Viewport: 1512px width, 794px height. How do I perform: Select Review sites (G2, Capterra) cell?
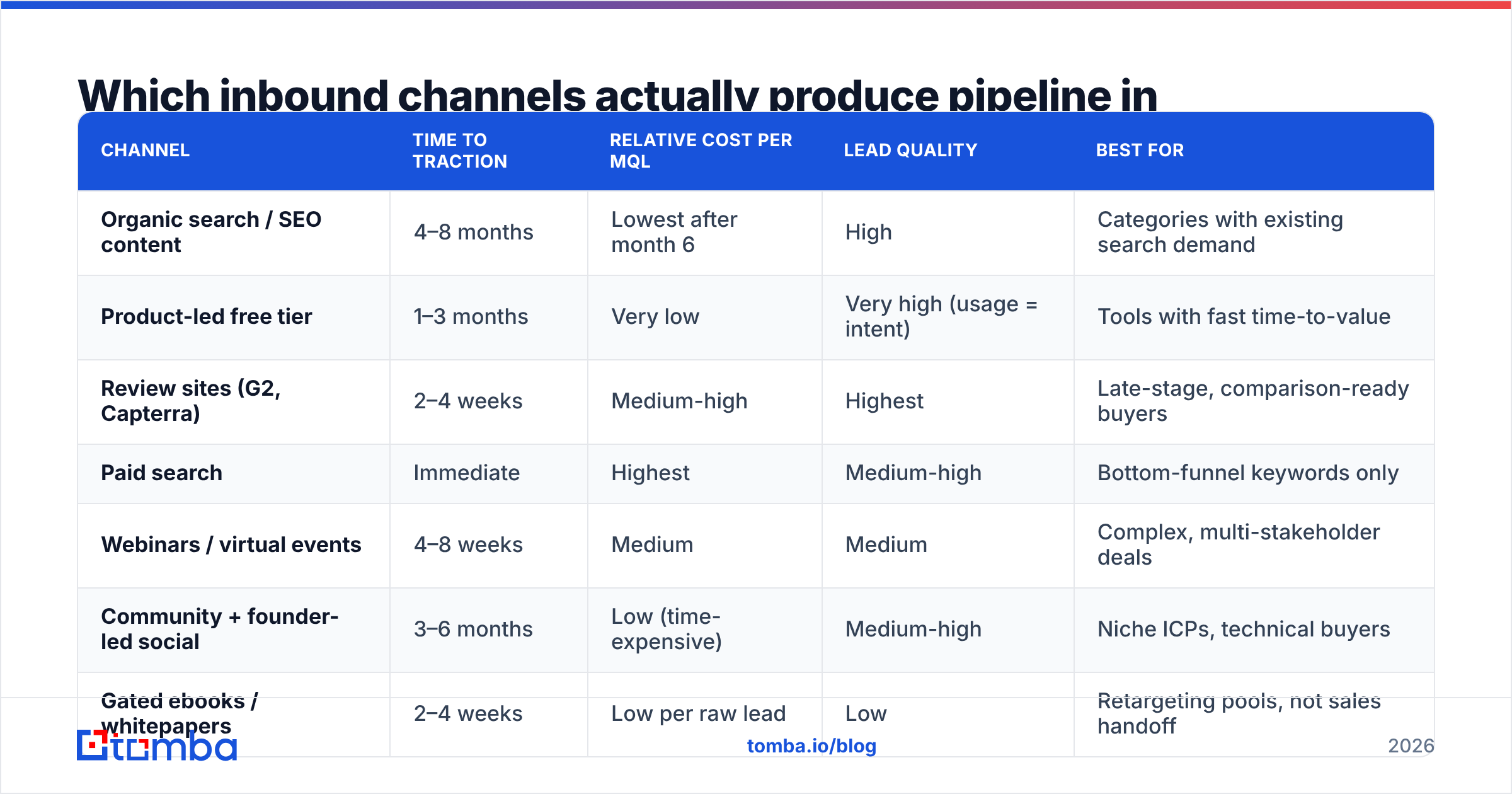coord(234,401)
